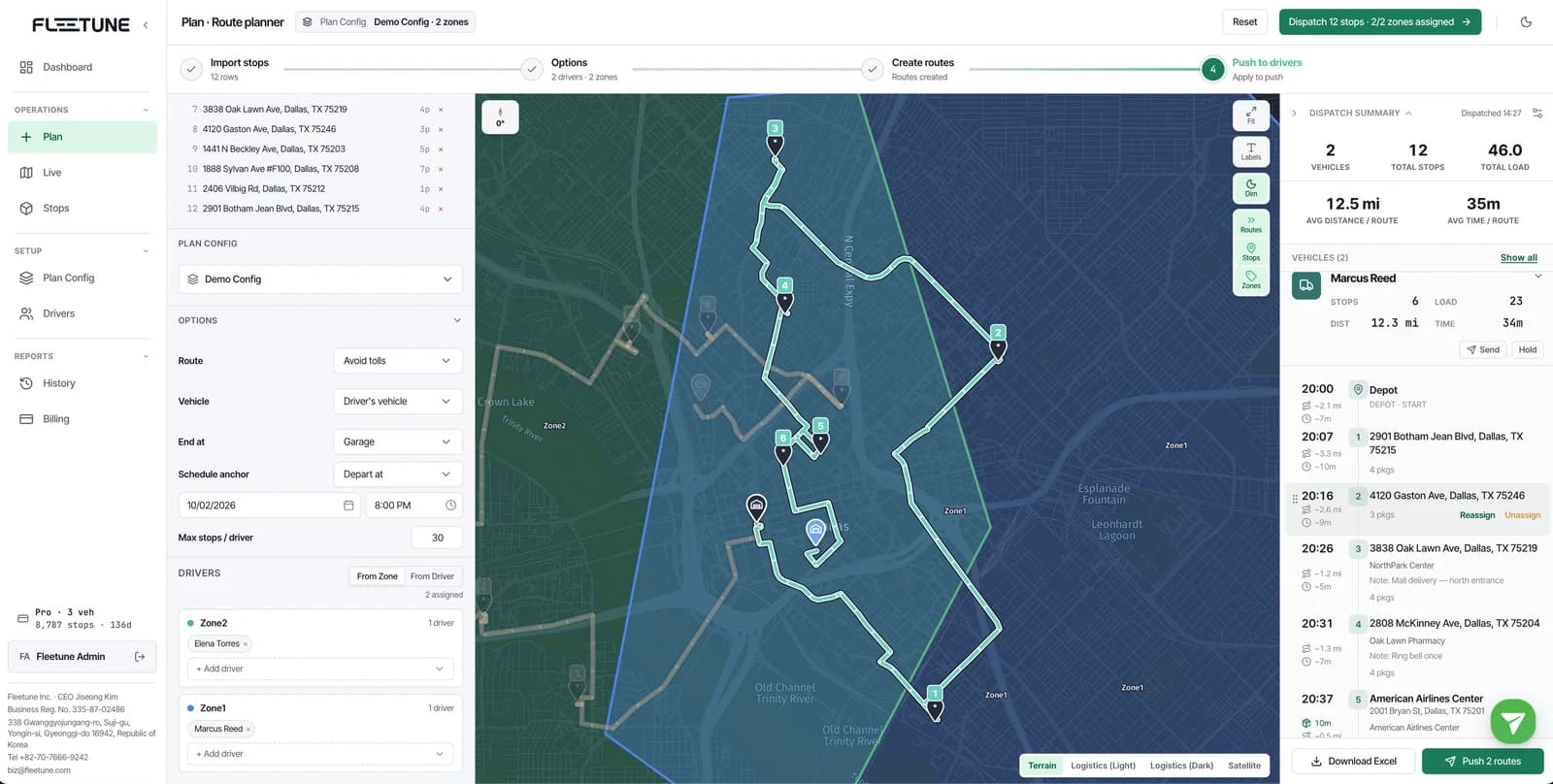Expand Add driver dropdown under Zone2
The width and height of the screenshot is (1553, 784).
pos(320,669)
